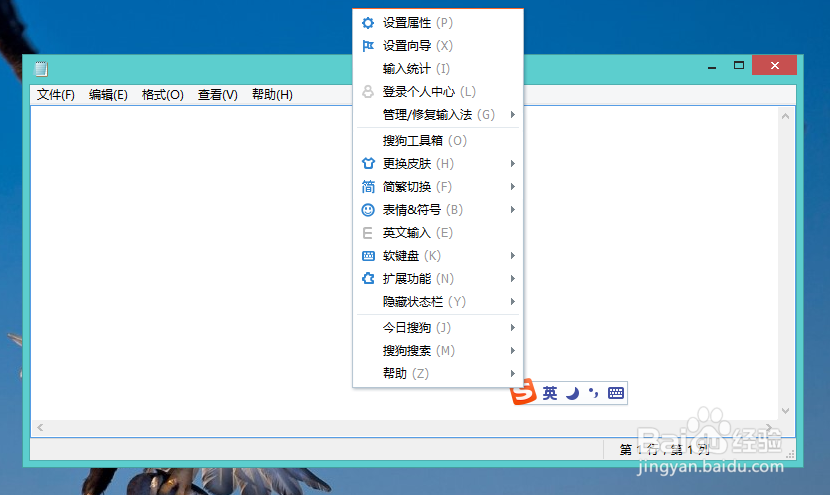Toggle 英 language mode on the Sogou bar
Viewport: 830px width, 495px height.
(x=549, y=393)
